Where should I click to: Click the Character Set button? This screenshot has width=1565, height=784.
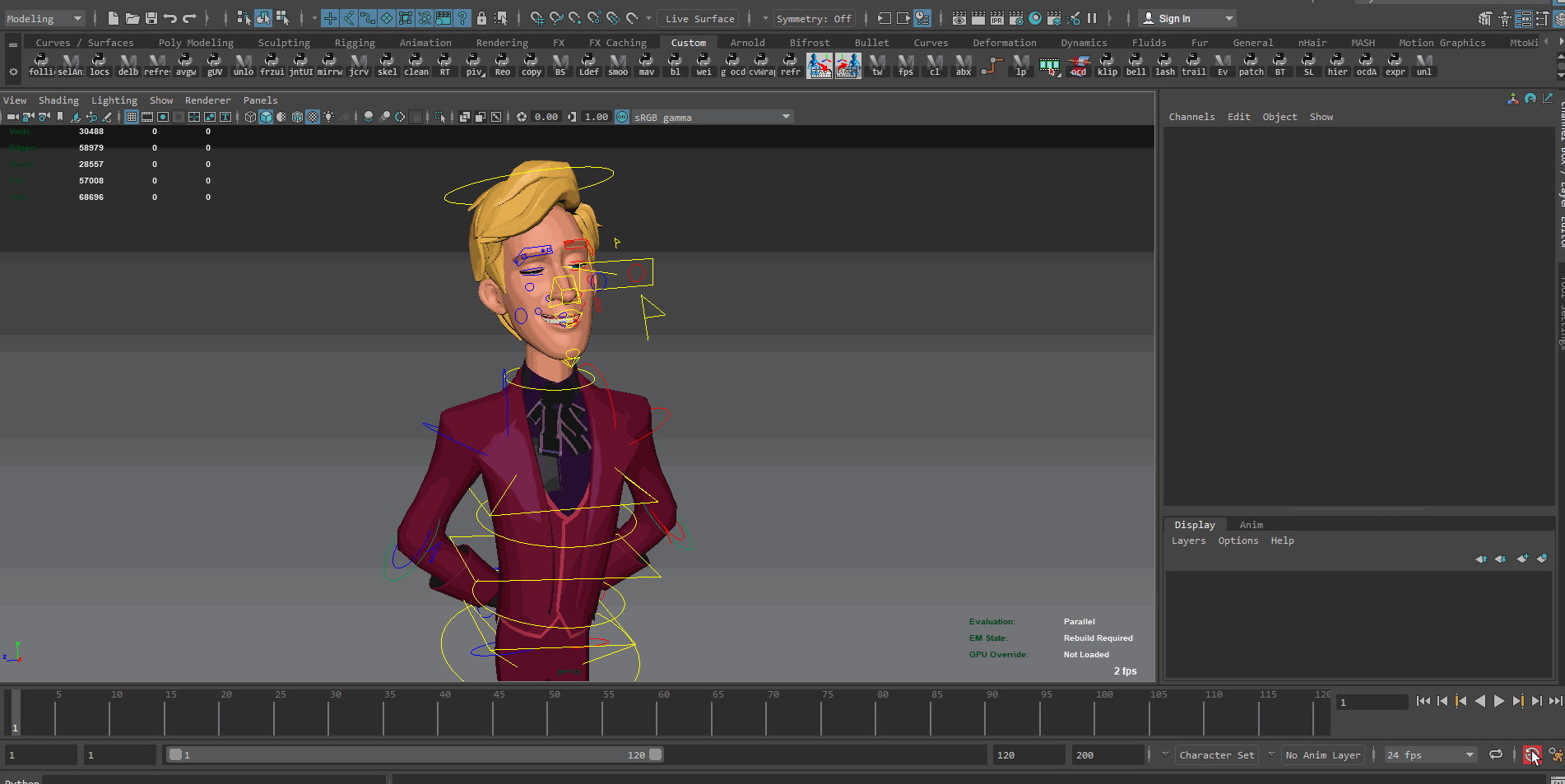pyautogui.click(x=1216, y=754)
